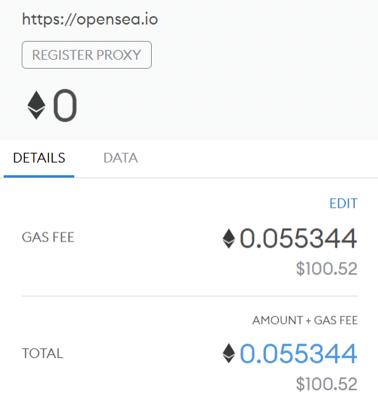
Task: Click the Ethereum icon next to total value
Action: point(229,353)
